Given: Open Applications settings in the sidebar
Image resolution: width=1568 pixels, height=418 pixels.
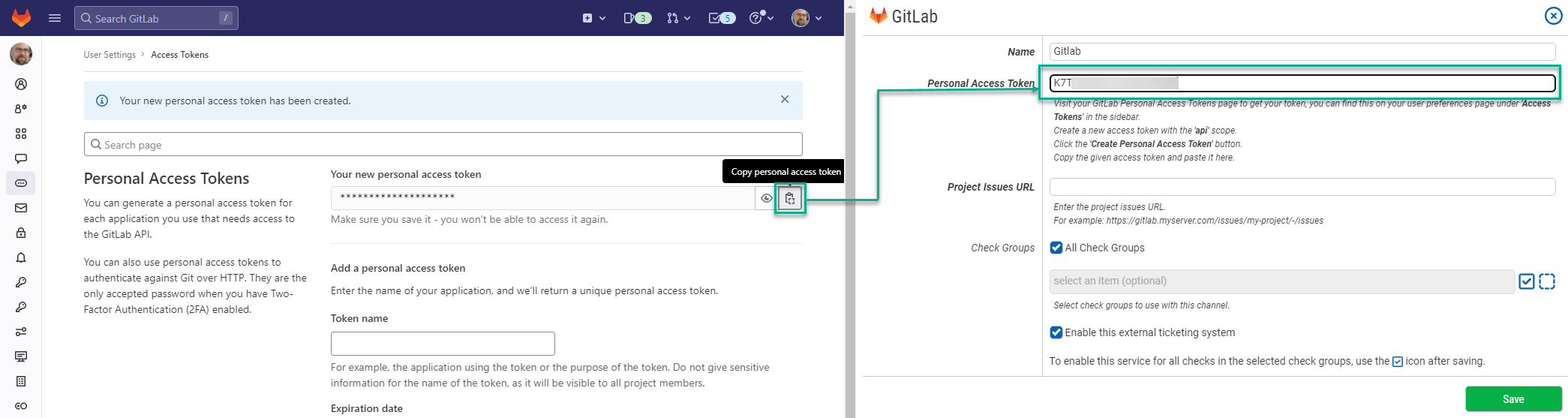Looking at the screenshot, I should 21,134.
